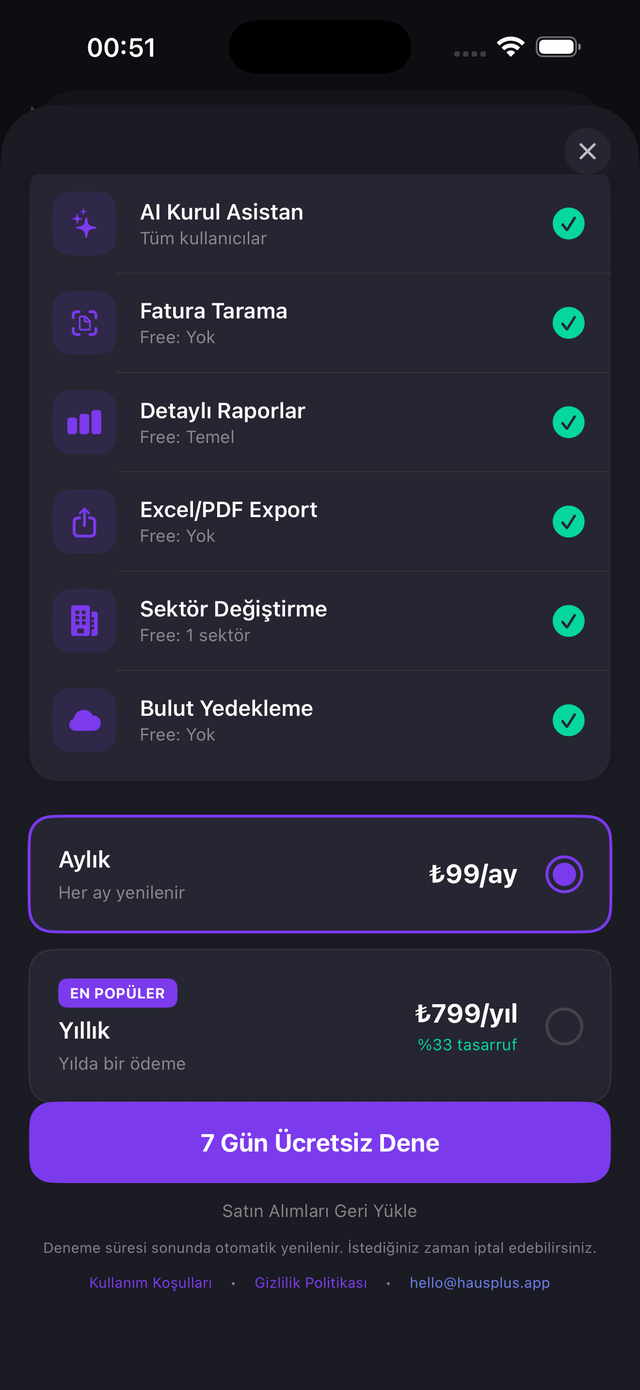Screen dimensions: 640x1390
Task: Tap the Excel/PDF Export share icon
Action: 85,522
